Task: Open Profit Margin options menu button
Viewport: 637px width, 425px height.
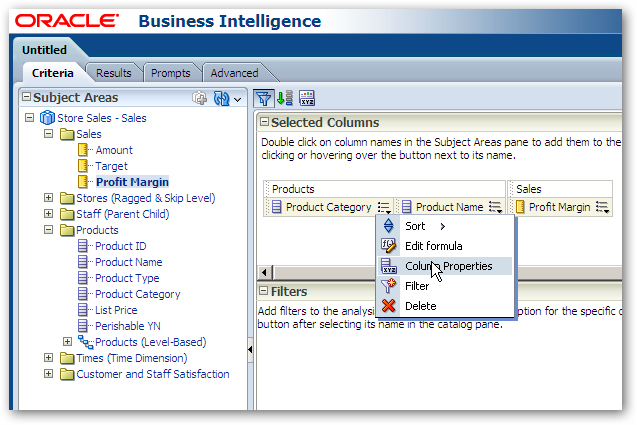Action: (x=602, y=208)
